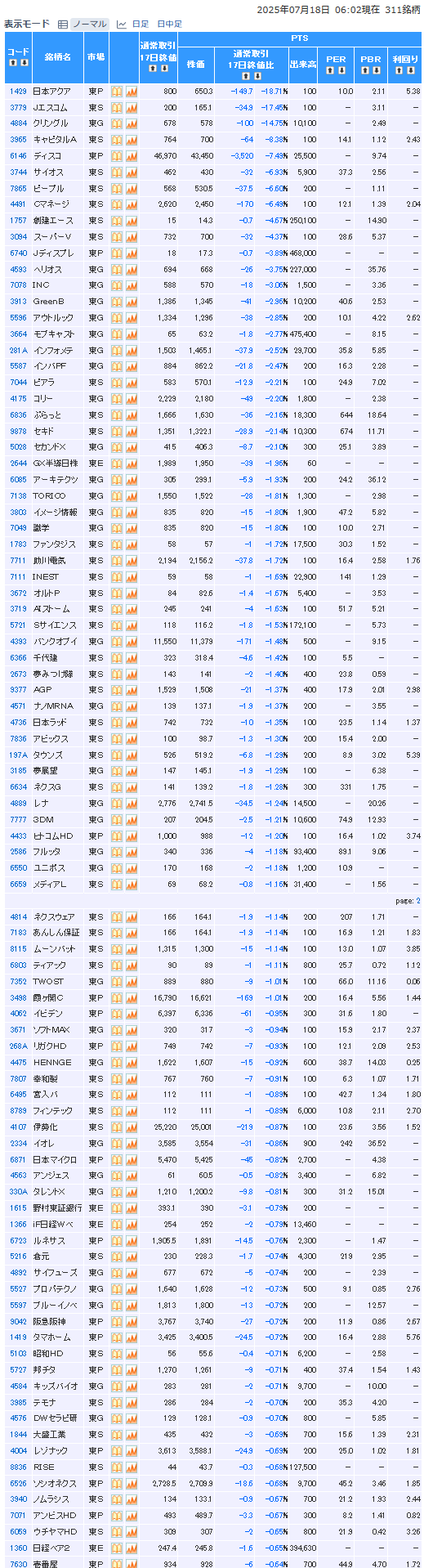Select stock name HENNGE
The width and height of the screenshot is (424, 1568).
pyautogui.click(x=52, y=1063)
